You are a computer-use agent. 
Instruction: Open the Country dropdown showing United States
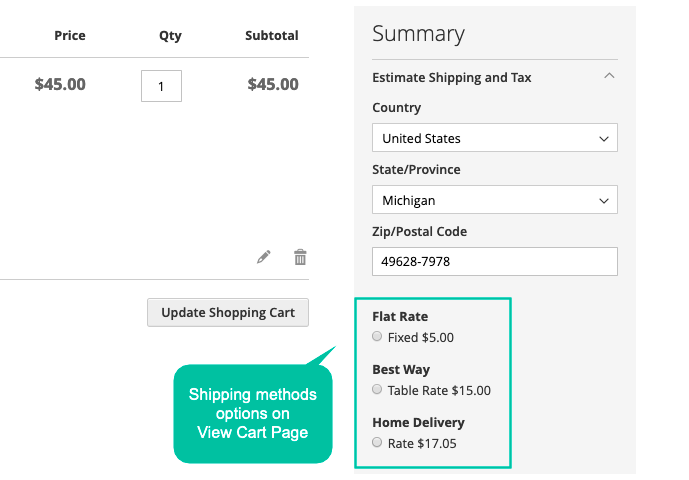pyautogui.click(x=495, y=138)
